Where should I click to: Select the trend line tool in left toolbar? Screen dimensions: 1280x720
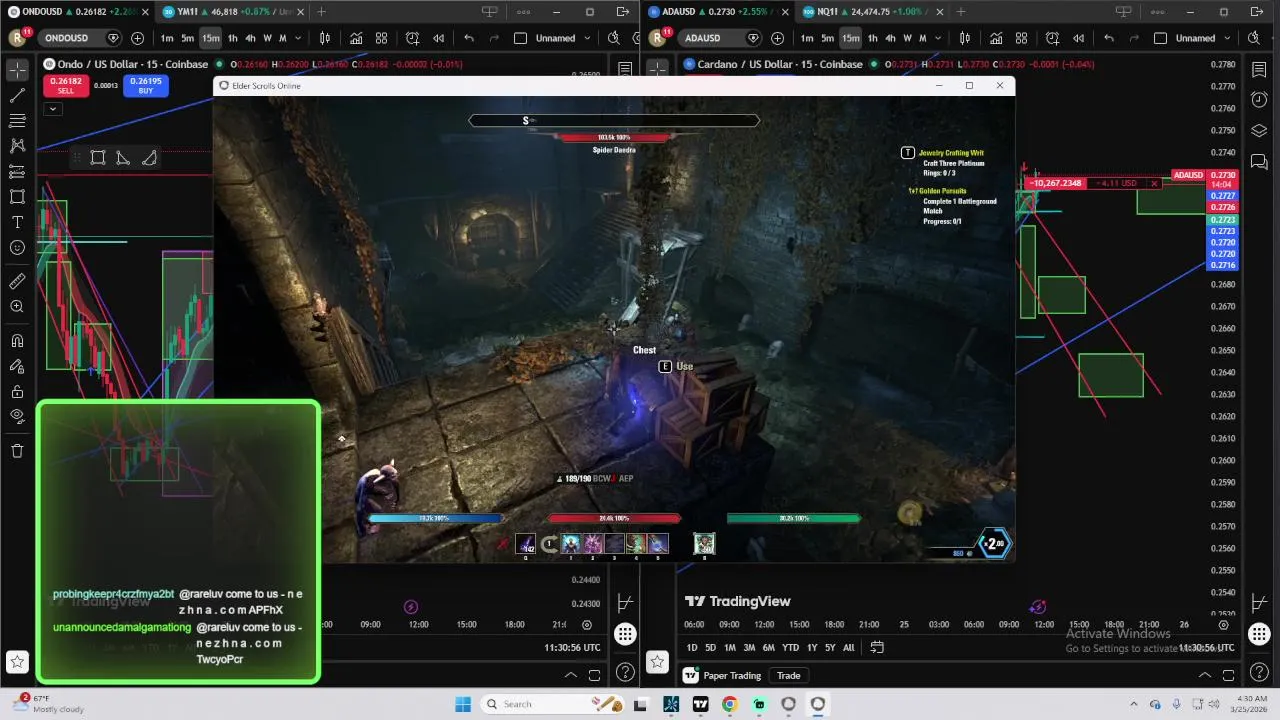pyautogui.click(x=17, y=96)
